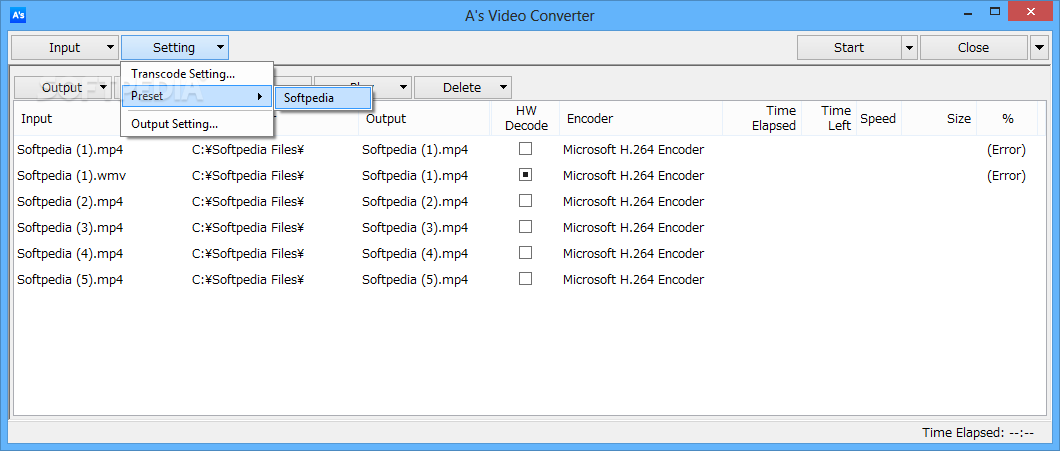Click output name Softpedia (3).mp4
Image resolution: width=1060 pixels, height=451 pixels.
[x=415, y=228]
